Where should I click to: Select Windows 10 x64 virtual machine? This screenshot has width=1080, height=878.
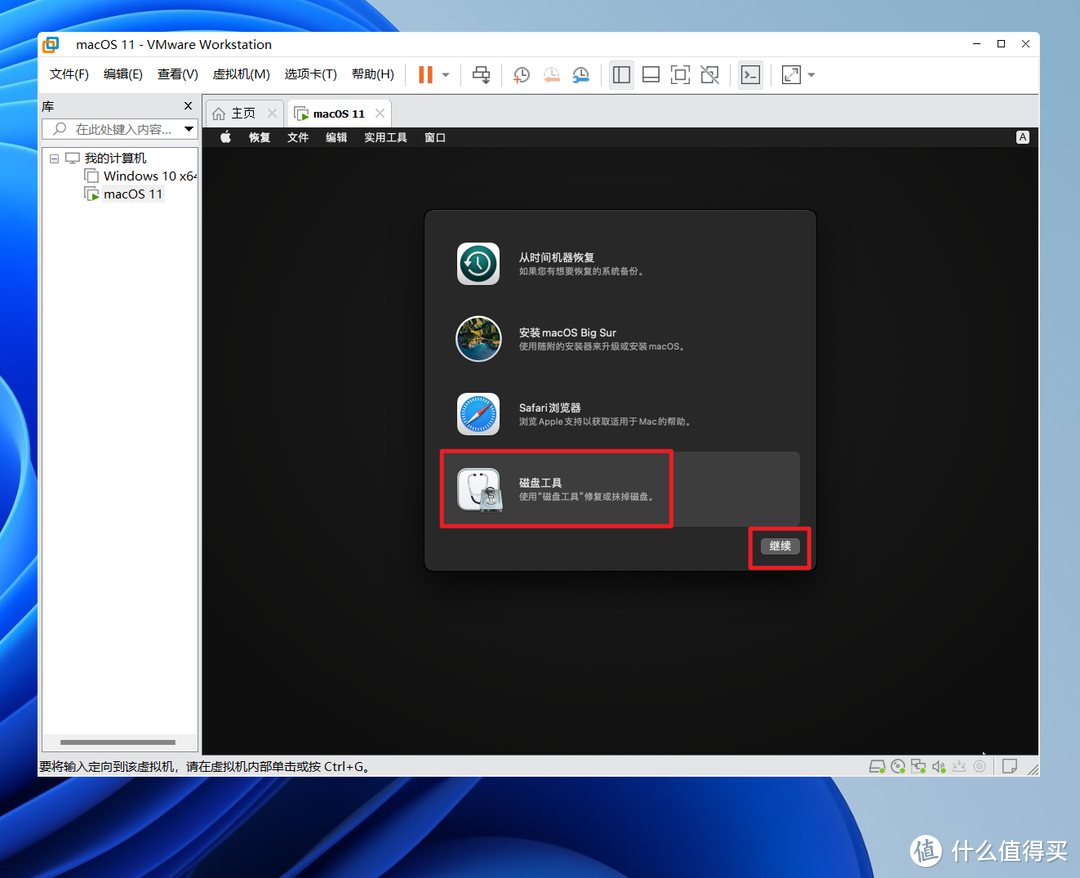149,176
